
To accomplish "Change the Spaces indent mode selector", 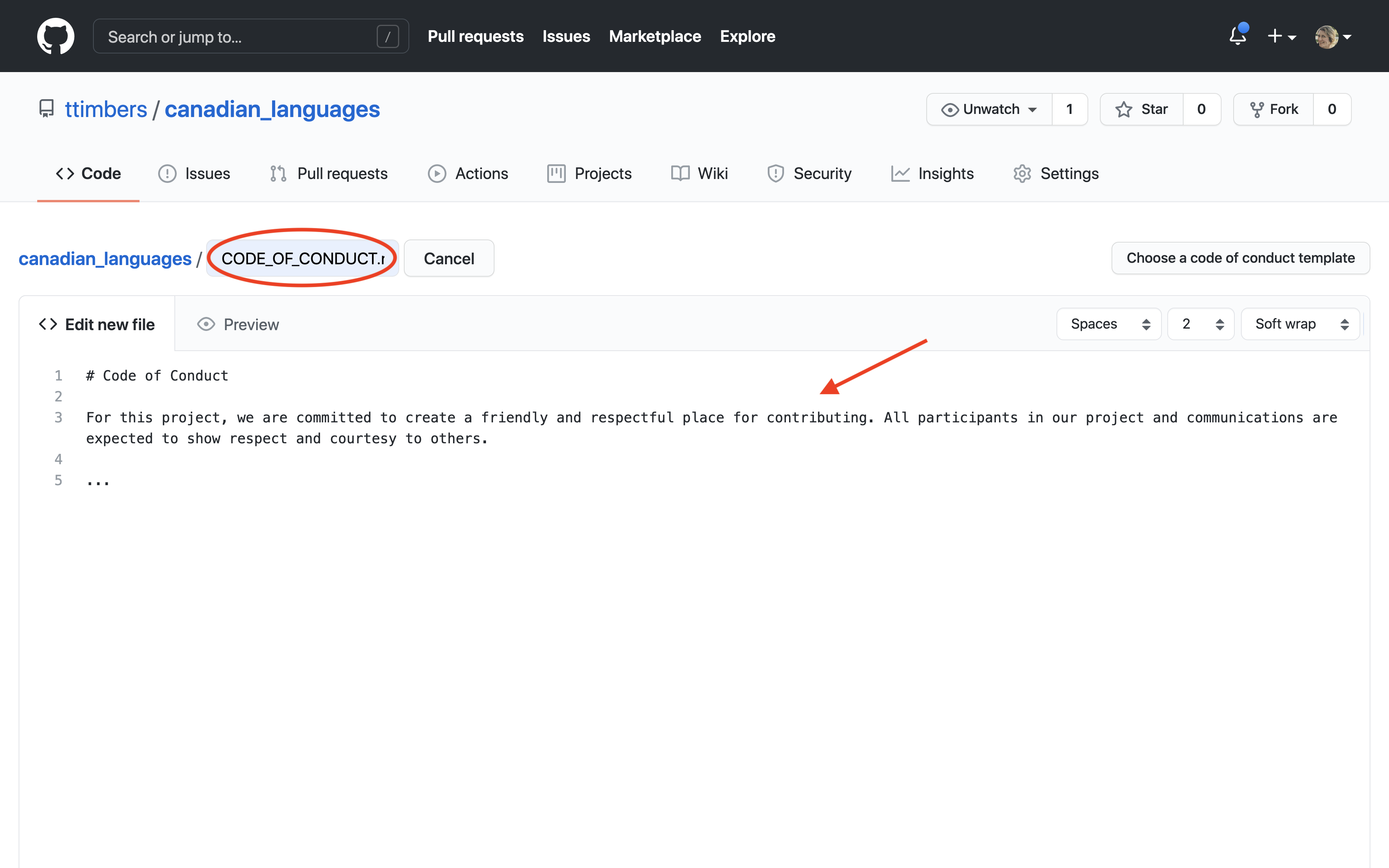I will coord(1108,324).
